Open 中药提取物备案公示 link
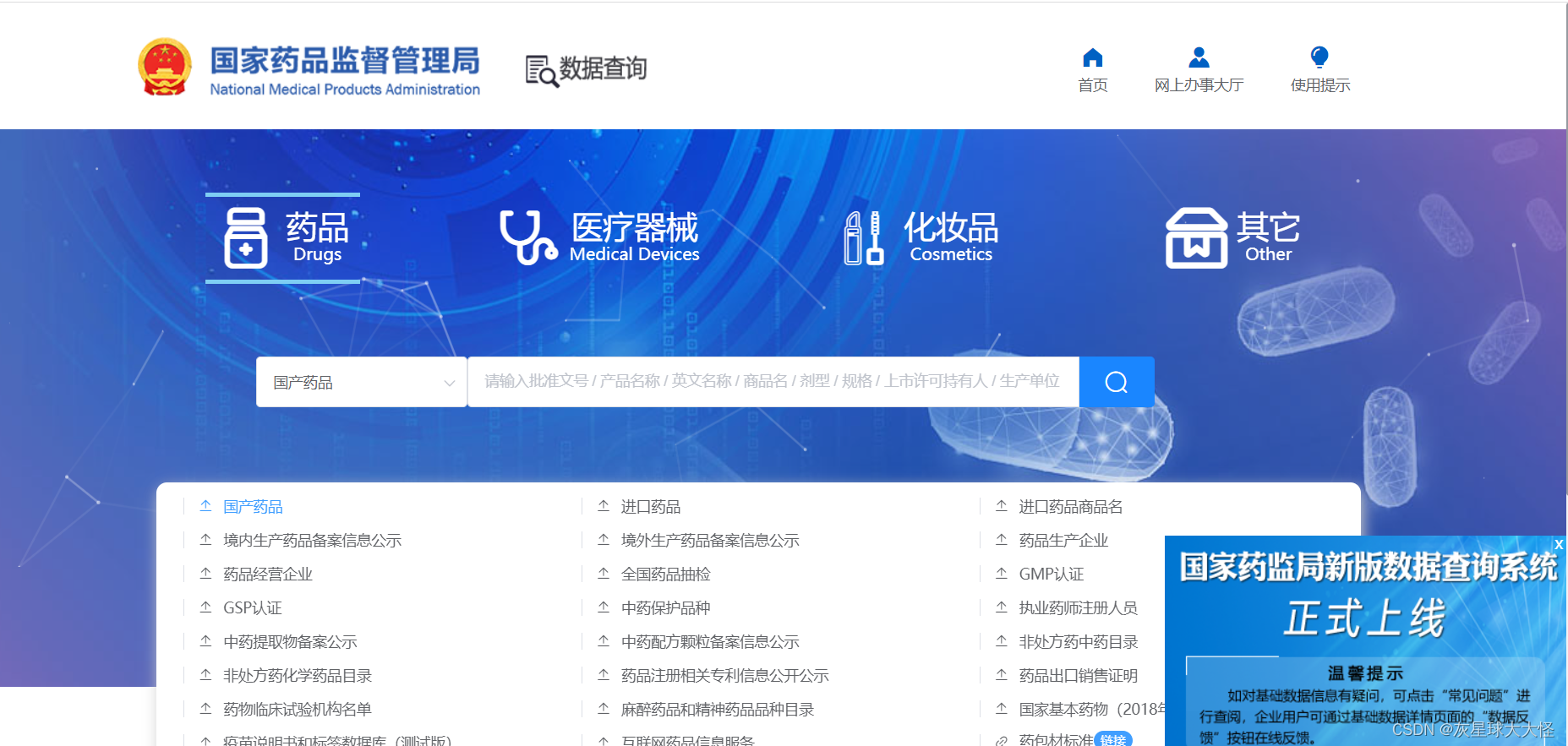 [x=290, y=642]
